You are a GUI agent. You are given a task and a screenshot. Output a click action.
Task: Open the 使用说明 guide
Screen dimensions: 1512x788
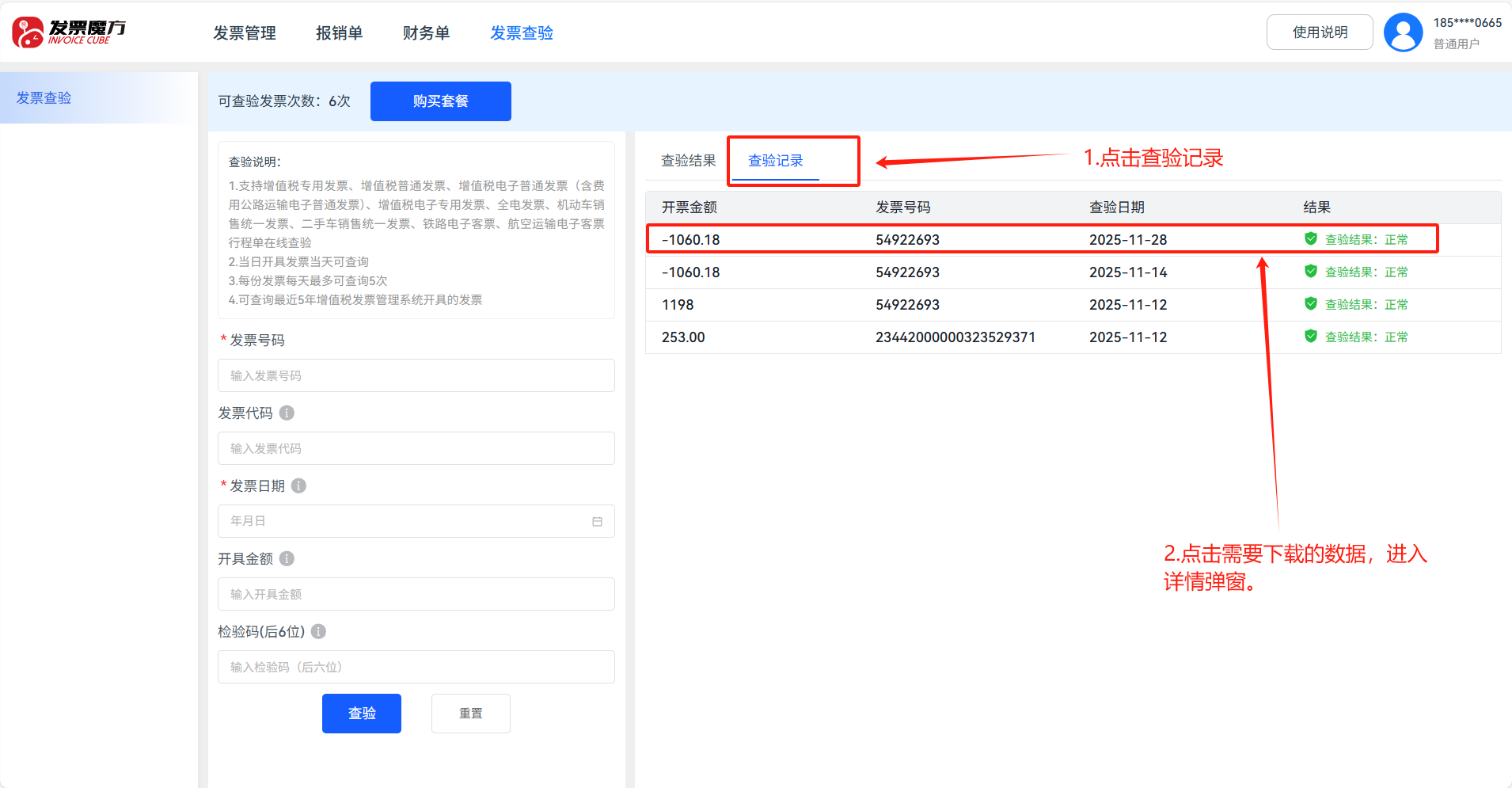[1319, 32]
